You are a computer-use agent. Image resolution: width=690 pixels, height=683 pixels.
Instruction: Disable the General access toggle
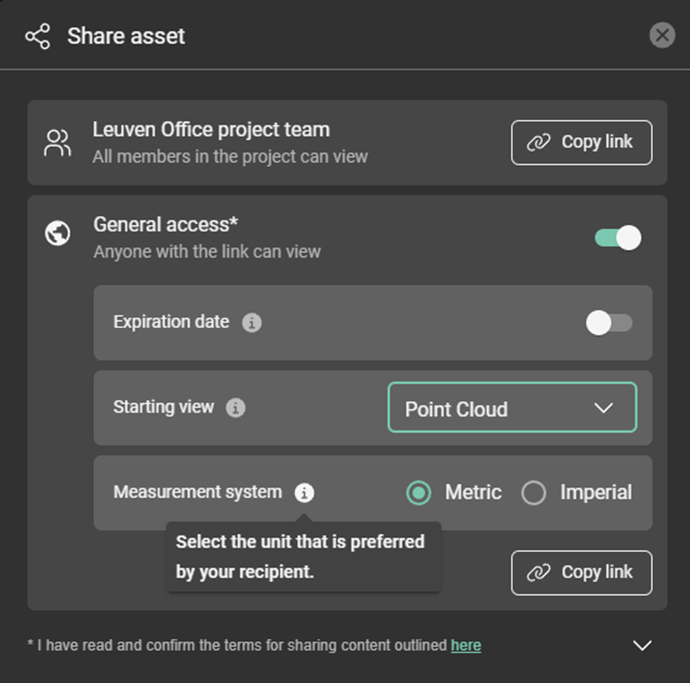617,238
